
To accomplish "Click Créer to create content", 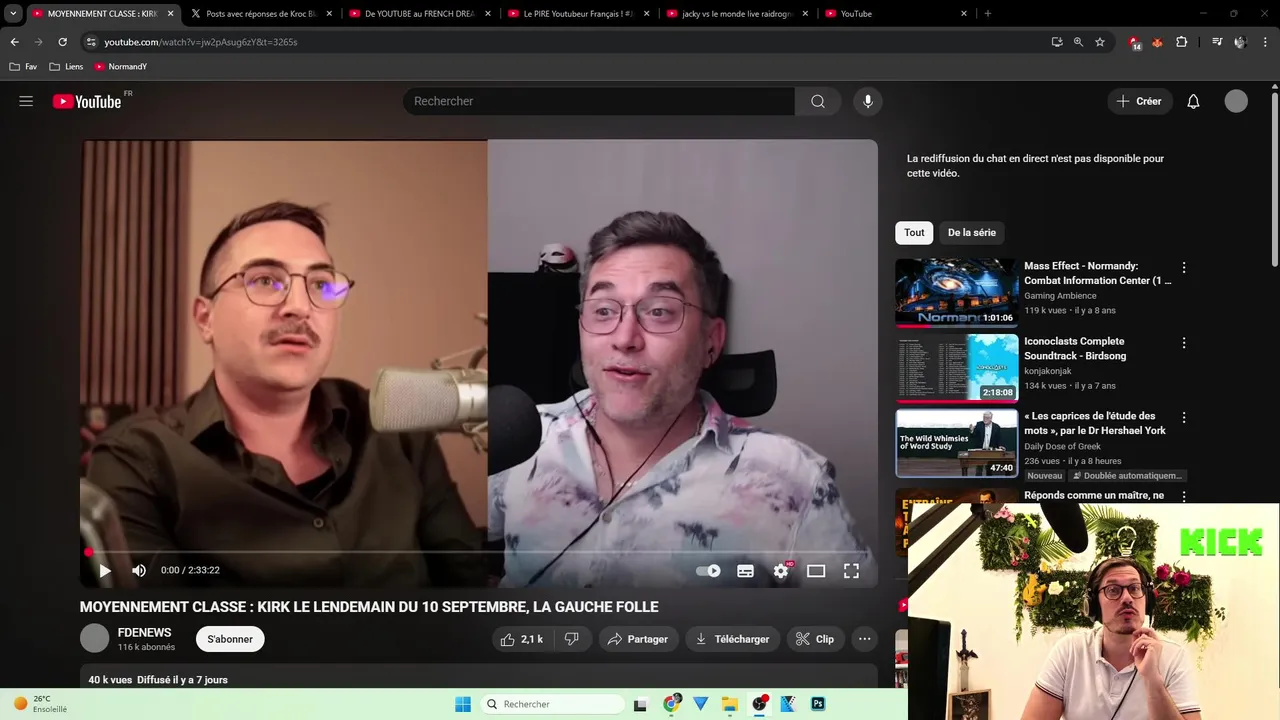I will pos(1139,101).
